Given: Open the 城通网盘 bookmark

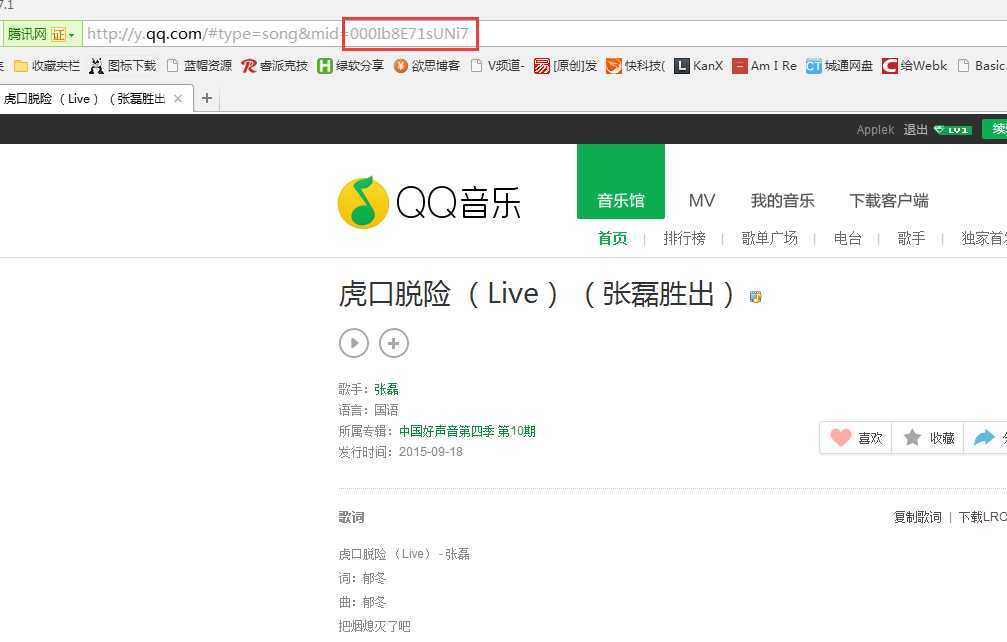Looking at the screenshot, I should [840, 65].
